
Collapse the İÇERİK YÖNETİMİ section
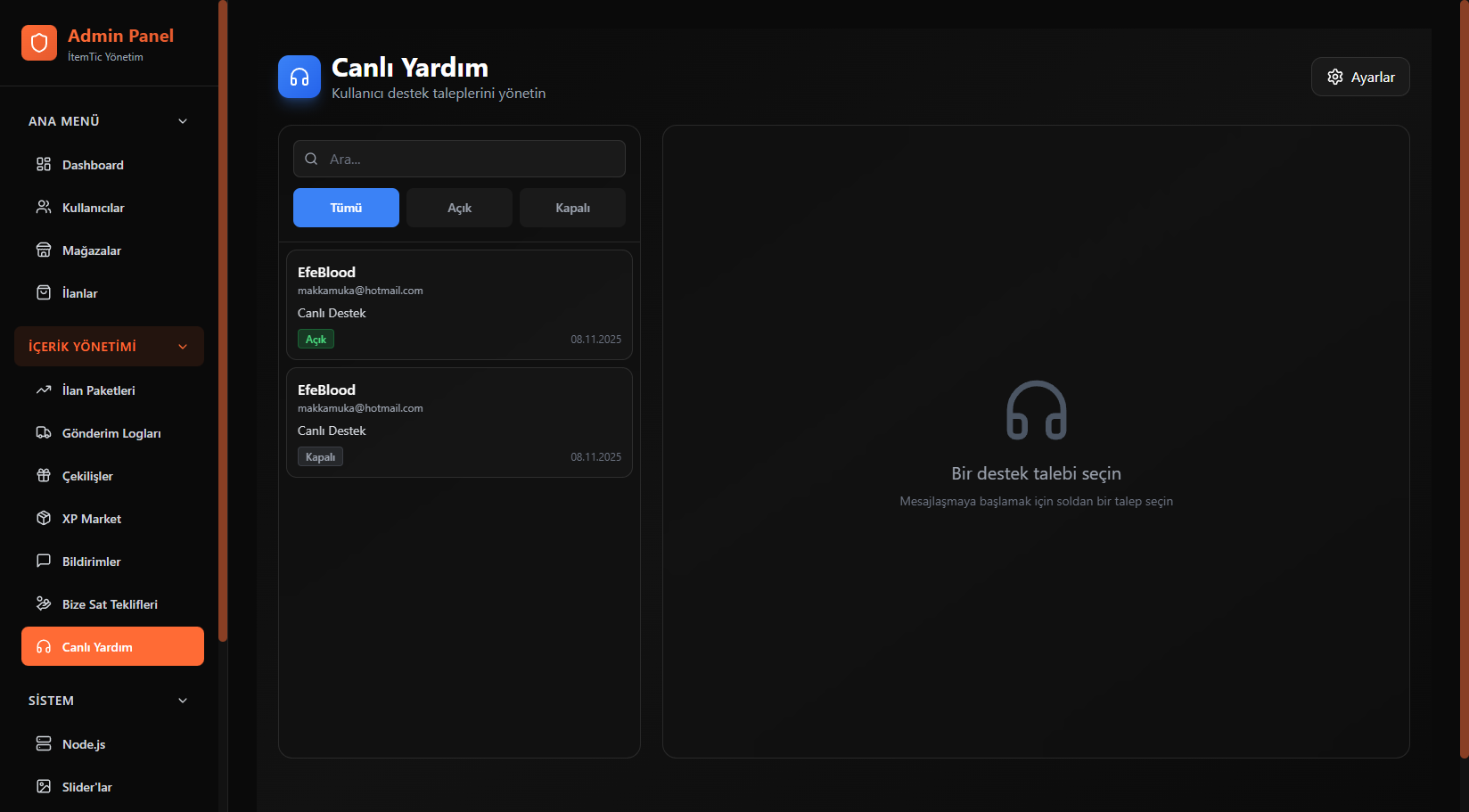tap(183, 347)
